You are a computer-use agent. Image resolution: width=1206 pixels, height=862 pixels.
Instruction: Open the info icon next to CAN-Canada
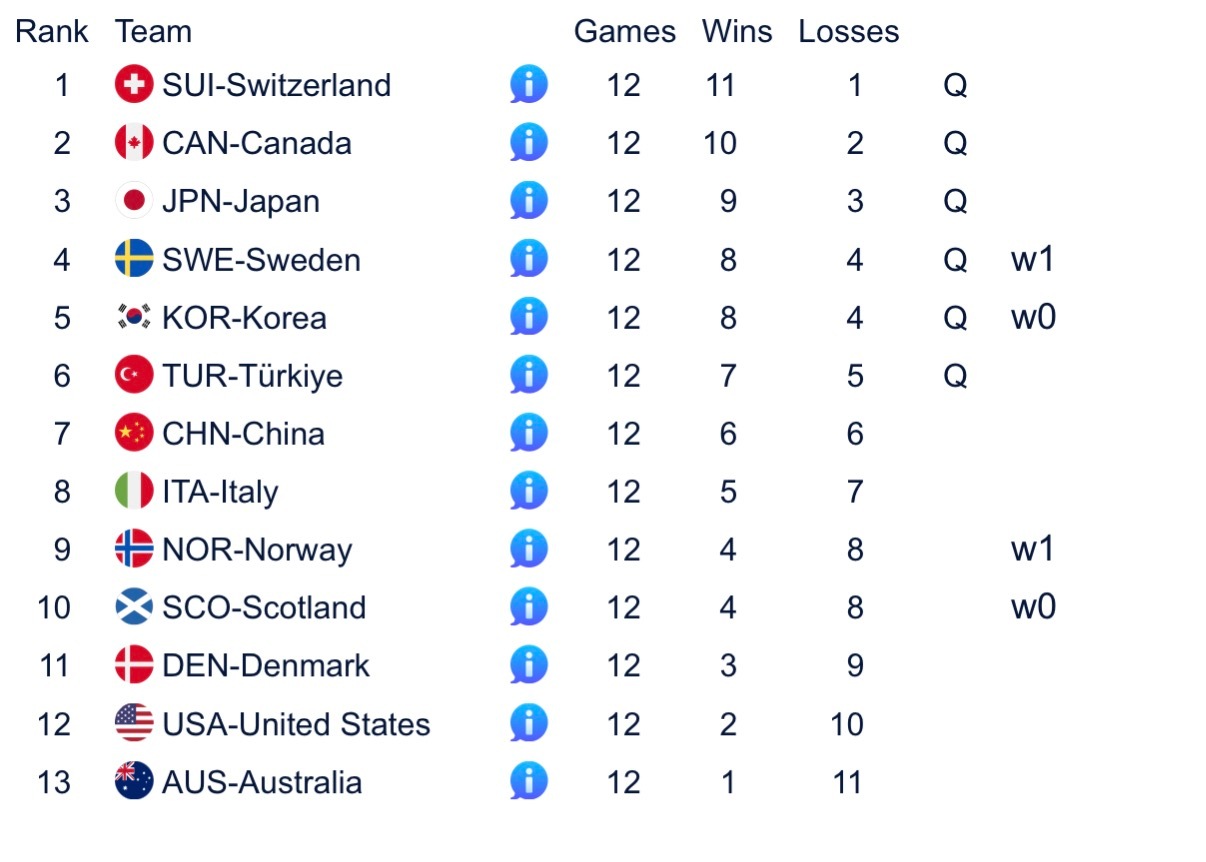coord(529,143)
